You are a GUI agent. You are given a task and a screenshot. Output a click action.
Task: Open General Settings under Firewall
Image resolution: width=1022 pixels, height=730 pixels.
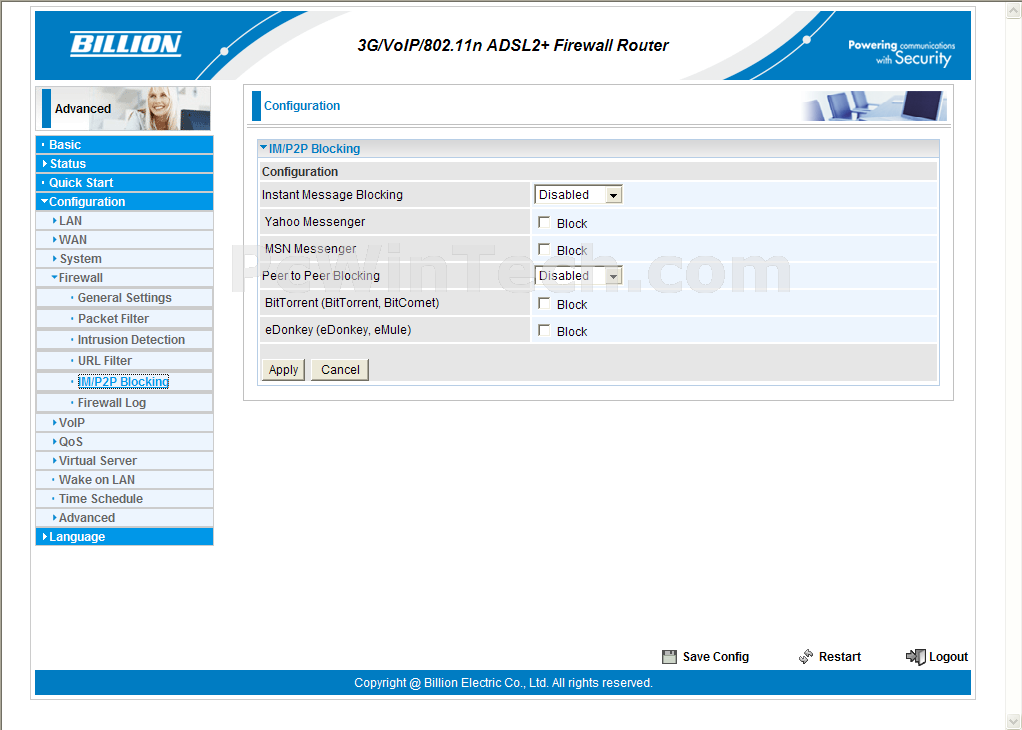click(x=124, y=298)
